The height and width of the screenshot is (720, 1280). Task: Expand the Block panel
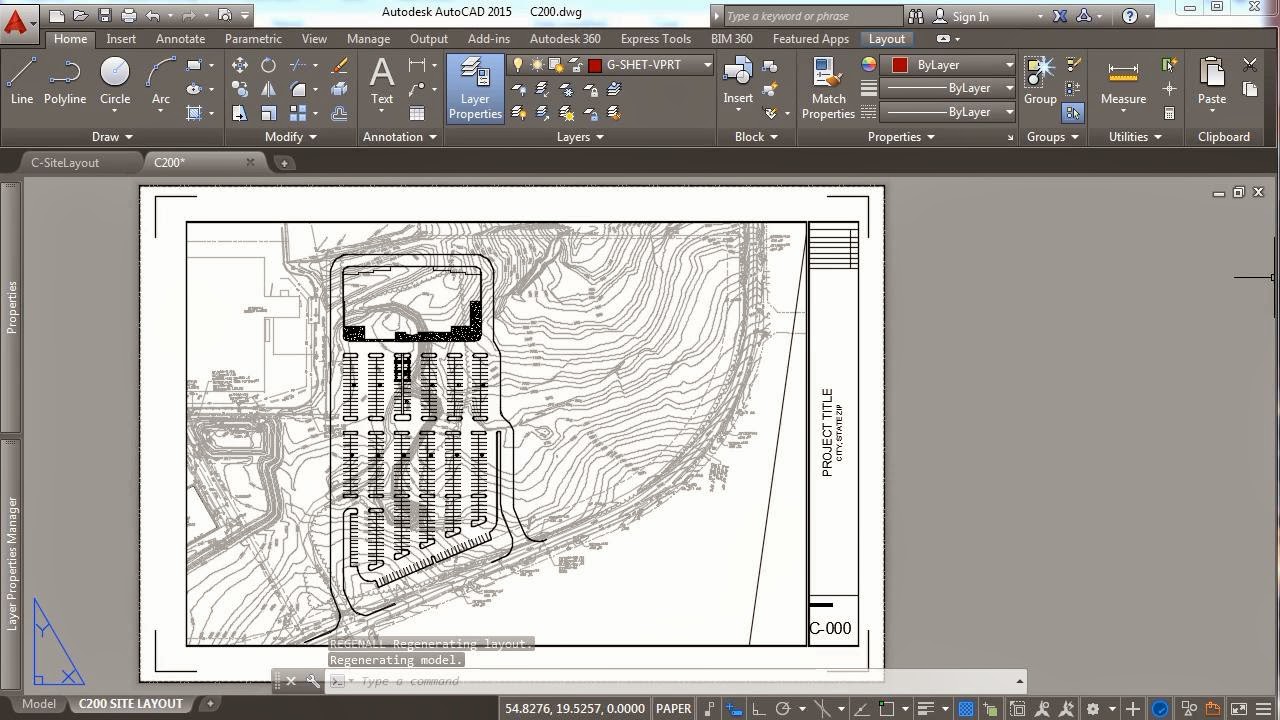coord(755,137)
